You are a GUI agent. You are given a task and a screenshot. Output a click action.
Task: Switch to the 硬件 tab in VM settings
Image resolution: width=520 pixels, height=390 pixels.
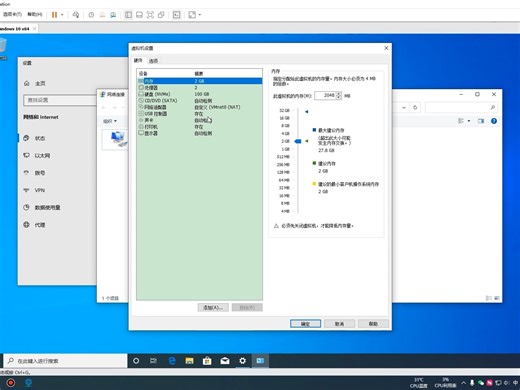pyautogui.click(x=138, y=60)
